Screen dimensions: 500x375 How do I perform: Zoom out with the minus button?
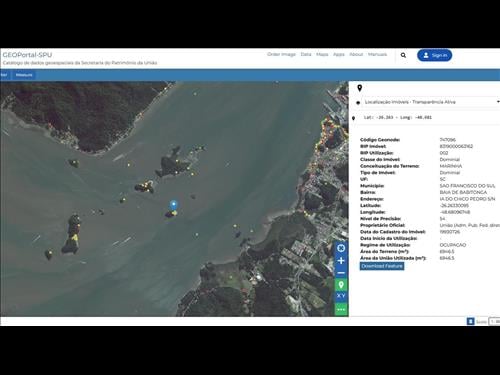341,273
